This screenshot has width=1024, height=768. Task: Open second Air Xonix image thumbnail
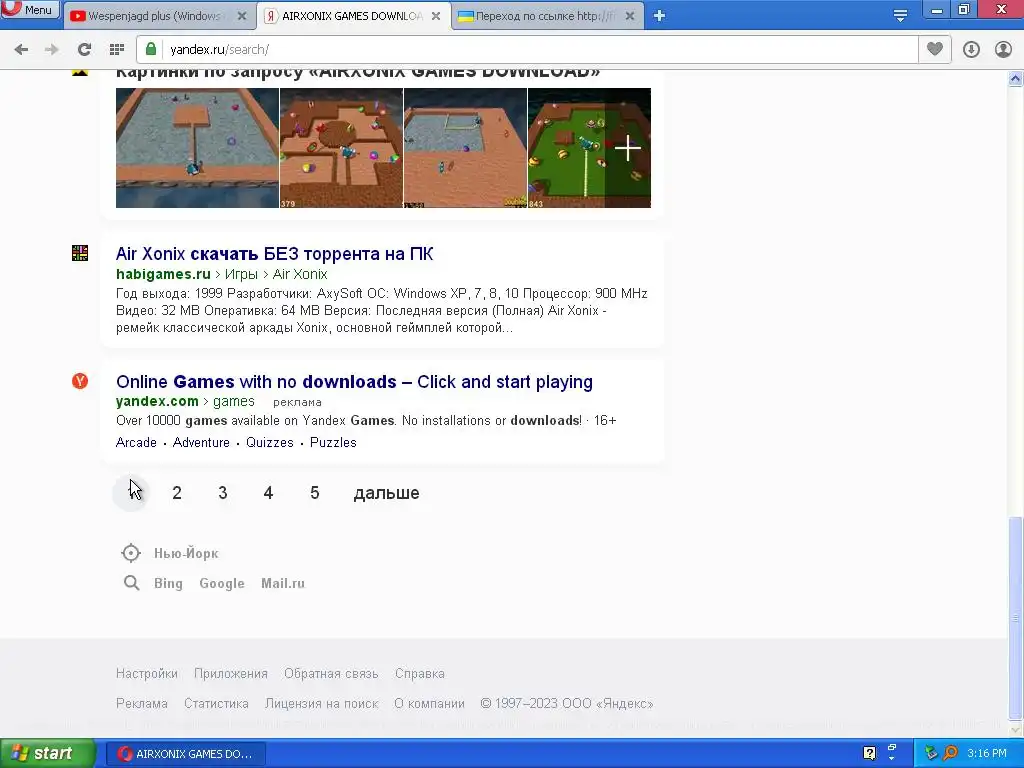point(341,148)
